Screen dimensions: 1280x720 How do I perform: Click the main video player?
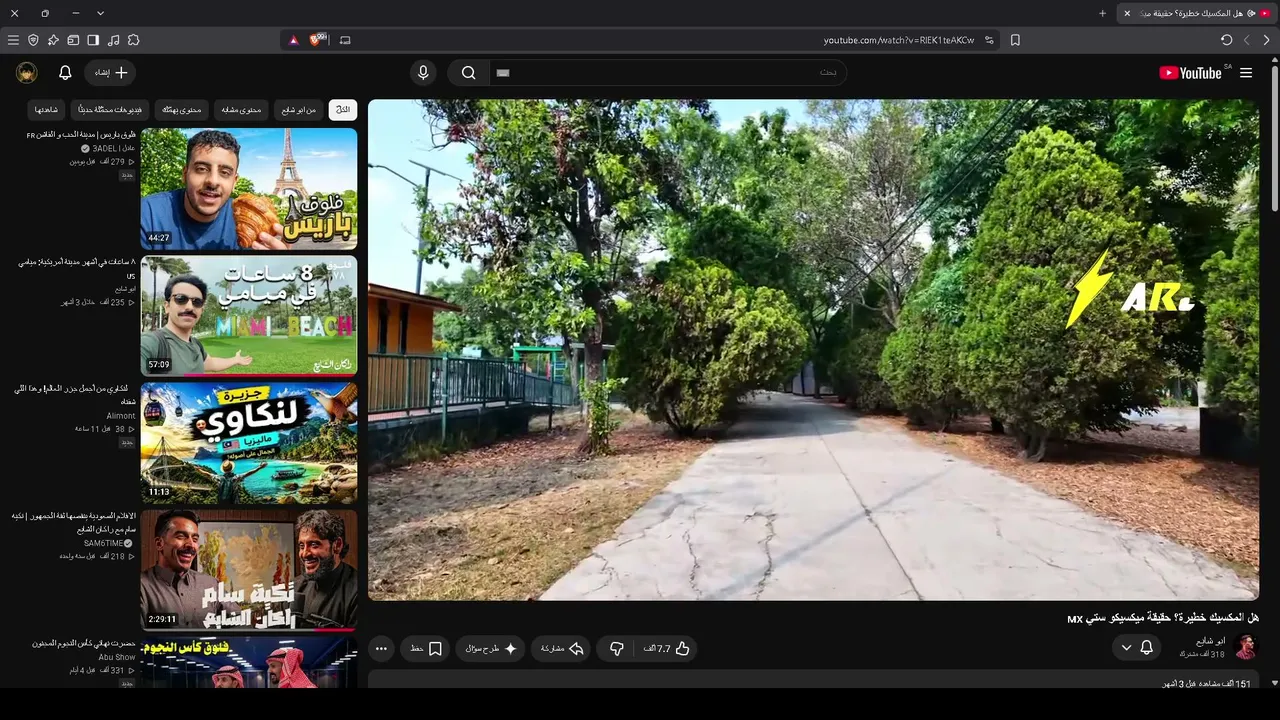813,349
